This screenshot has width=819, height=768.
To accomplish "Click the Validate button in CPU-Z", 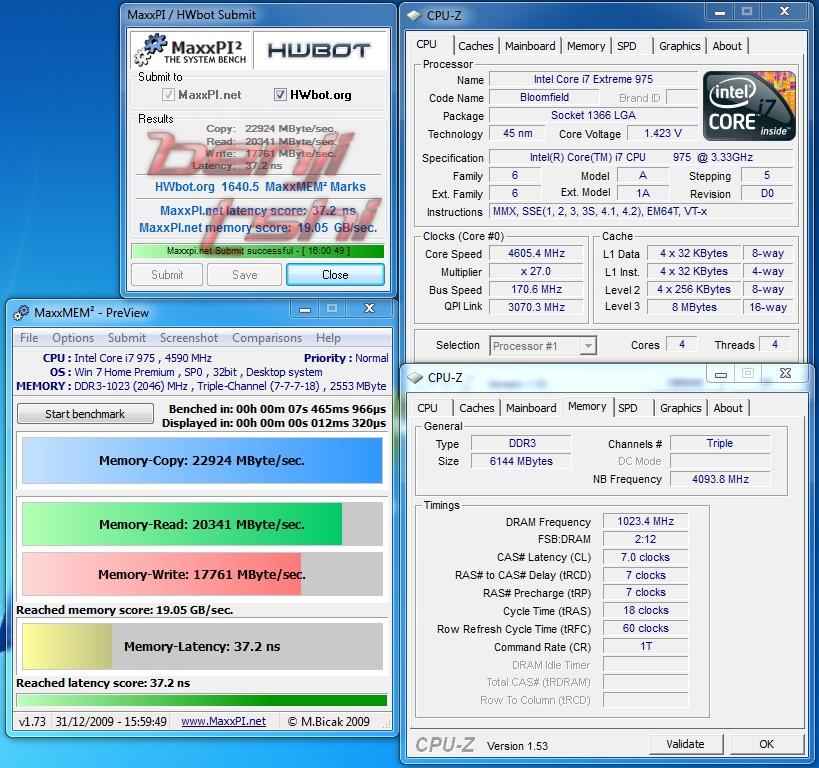I will click(685, 744).
